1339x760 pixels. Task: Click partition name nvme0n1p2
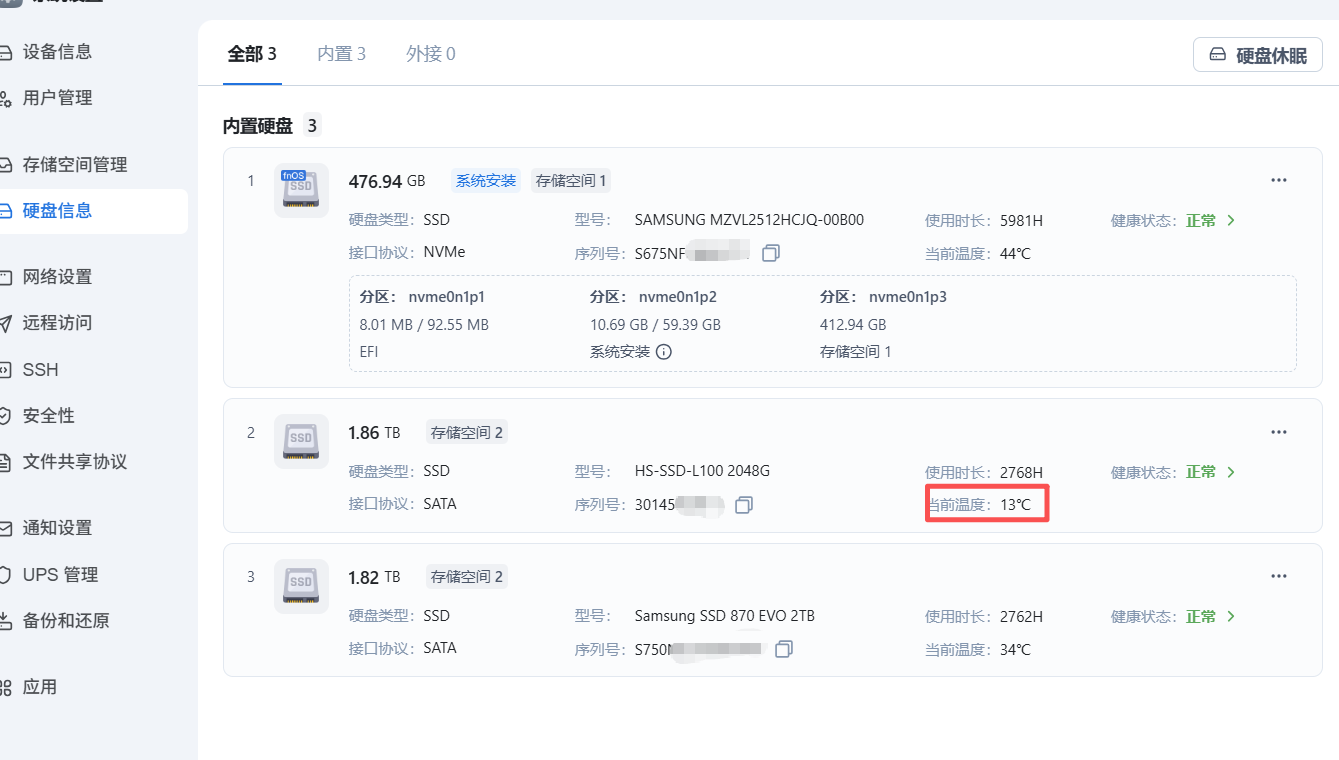click(678, 297)
